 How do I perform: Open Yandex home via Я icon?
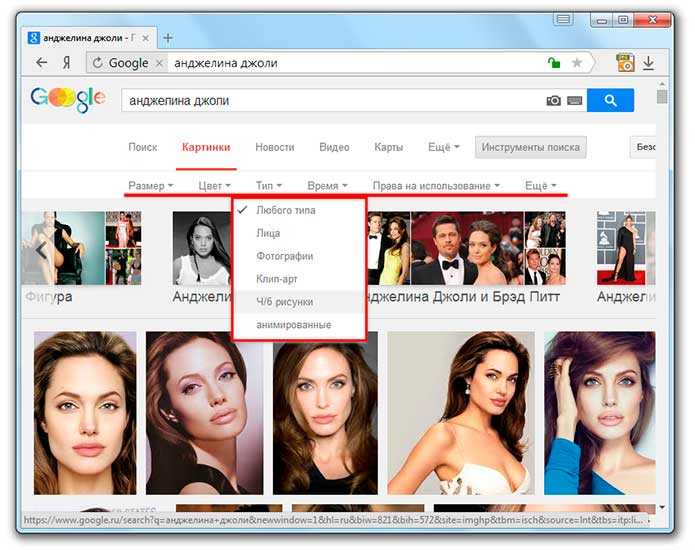pyautogui.click(x=66, y=63)
